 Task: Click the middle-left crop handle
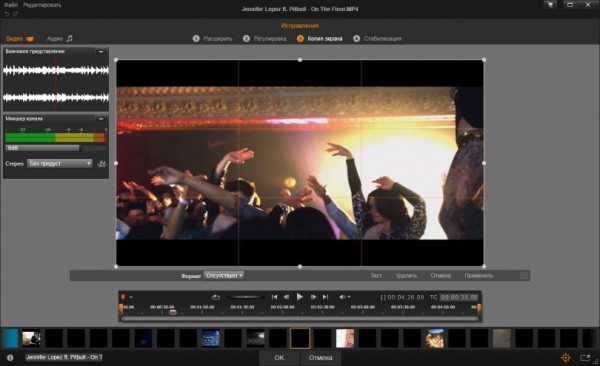coord(116,163)
